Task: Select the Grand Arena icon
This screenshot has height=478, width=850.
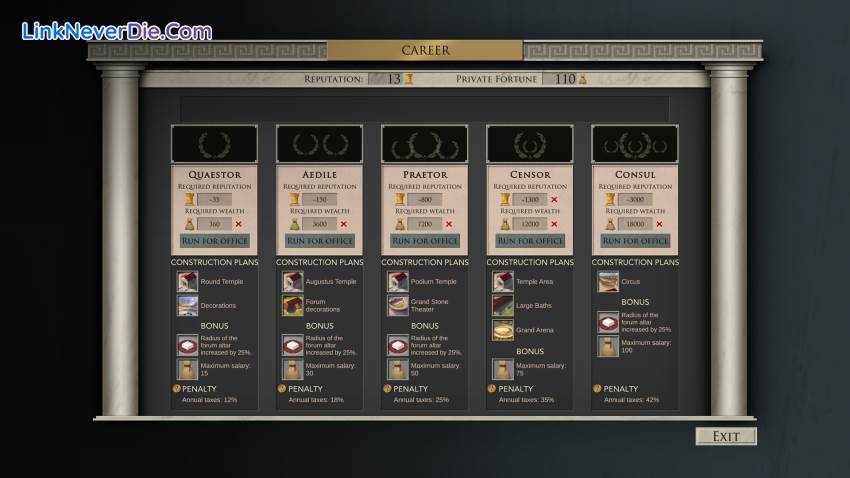Action: [502, 330]
